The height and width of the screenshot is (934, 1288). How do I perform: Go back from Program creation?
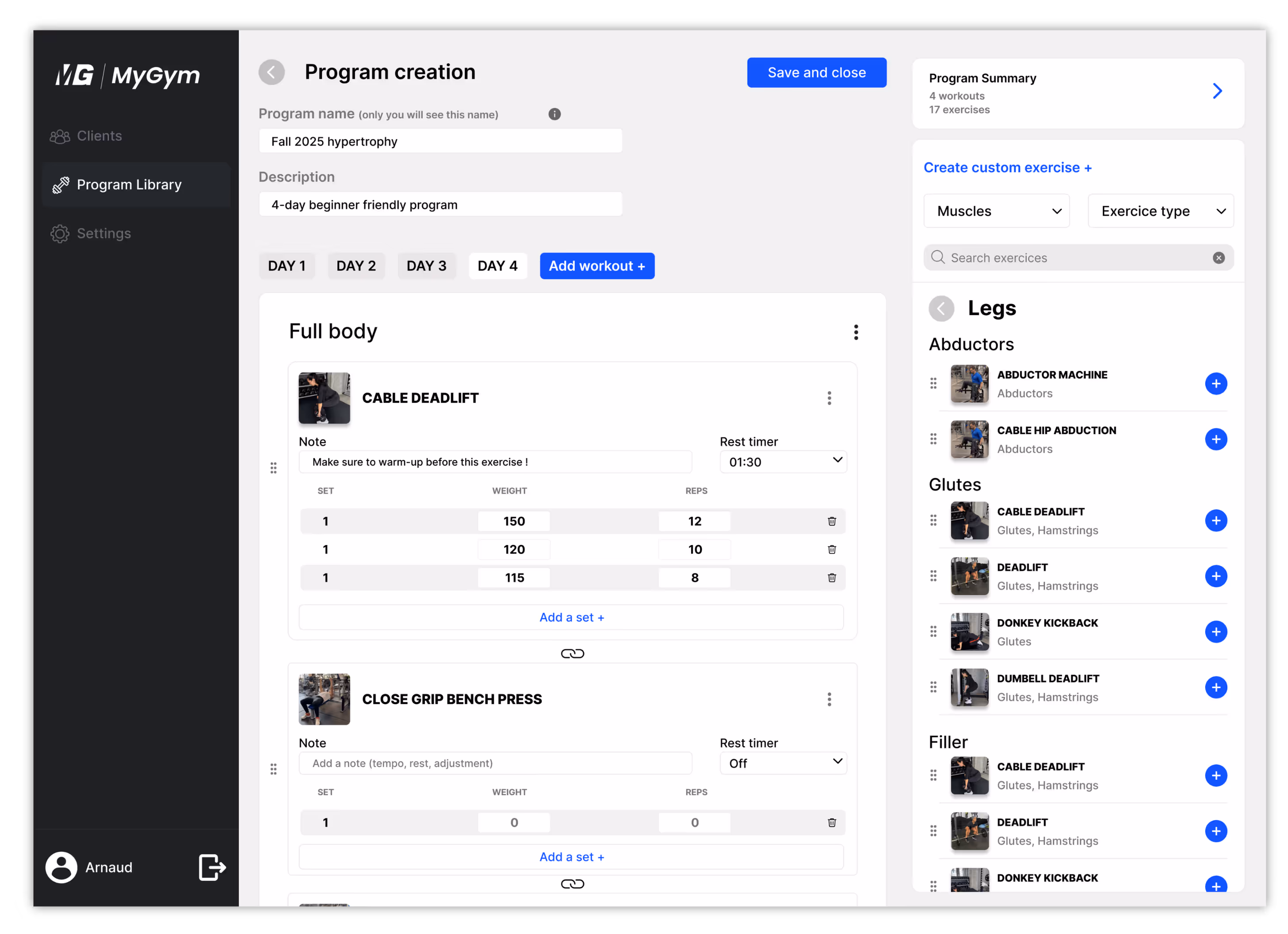point(271,72)
